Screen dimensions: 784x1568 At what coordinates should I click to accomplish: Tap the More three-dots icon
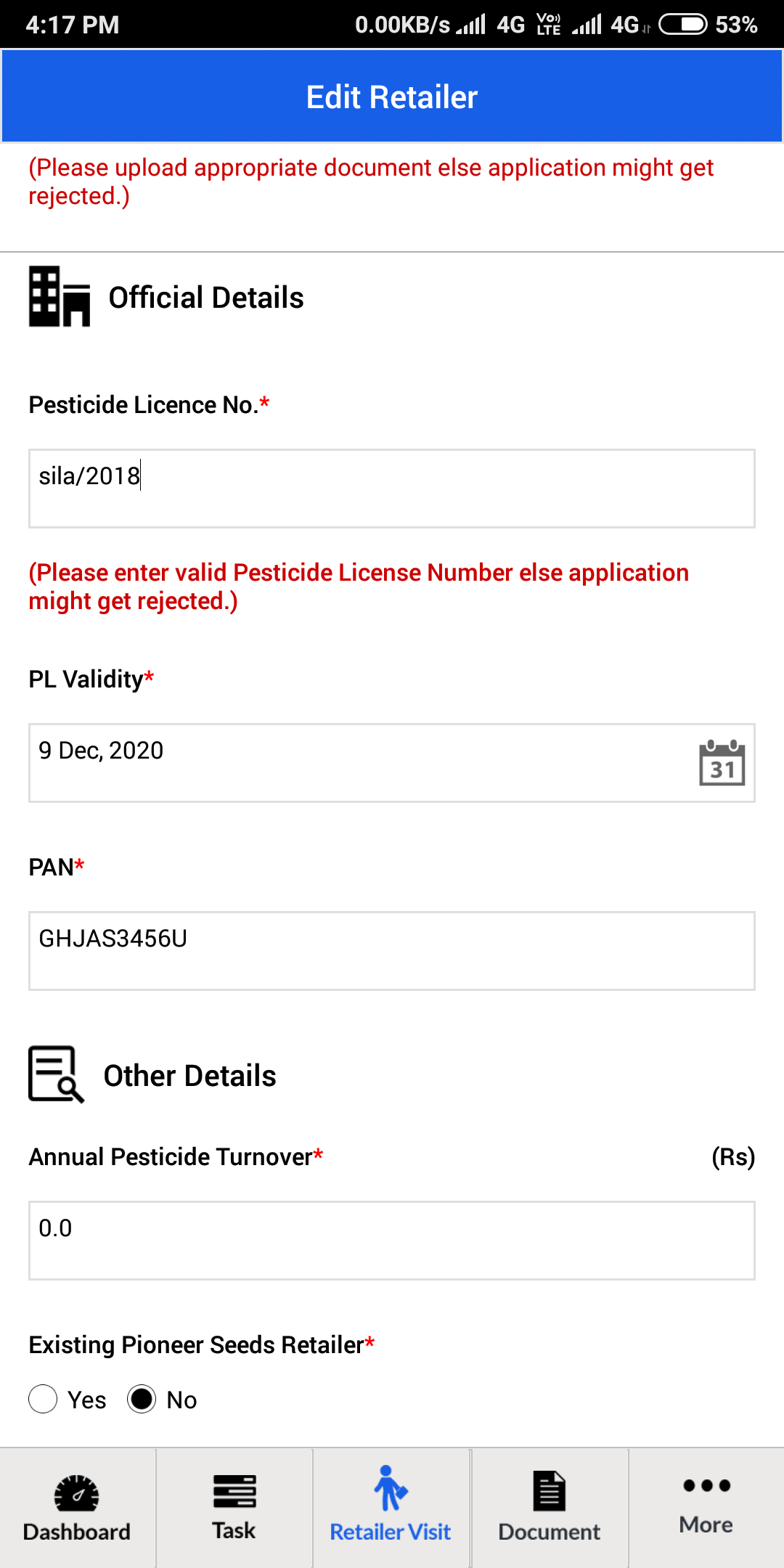point(706,1485)
